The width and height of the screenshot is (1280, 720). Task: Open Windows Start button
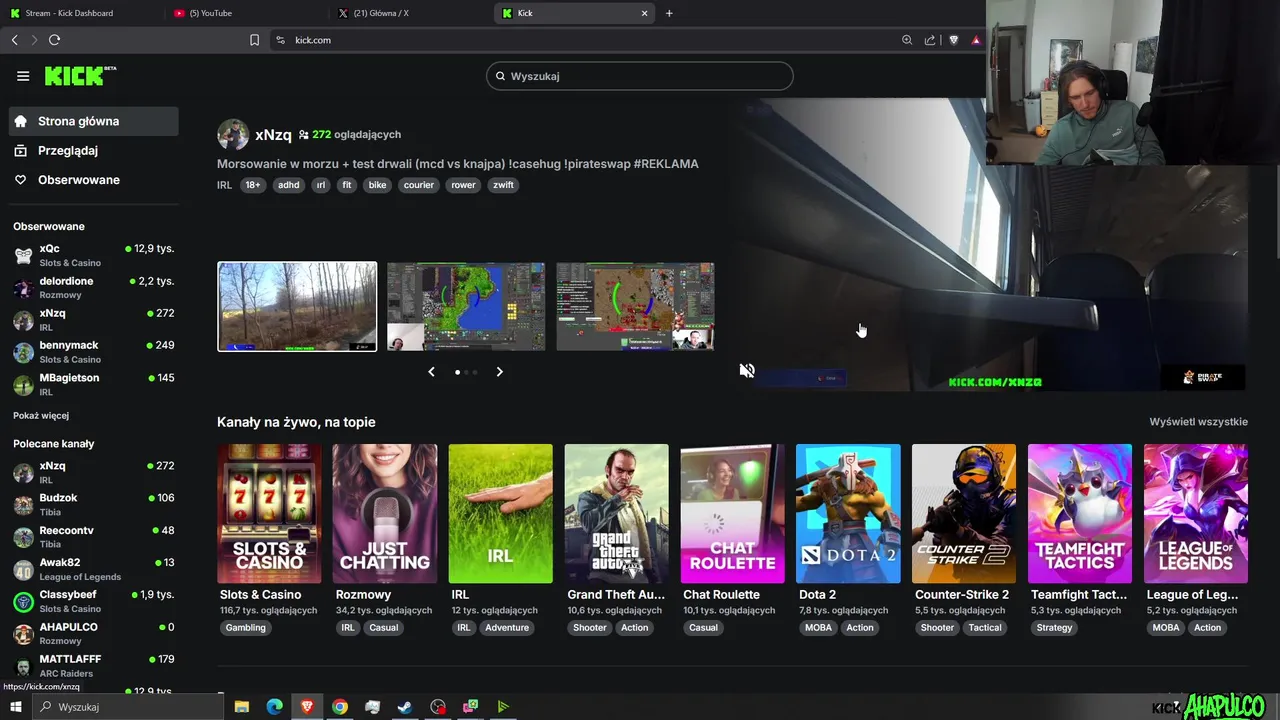pyautogui.click(x=16, y=707)
